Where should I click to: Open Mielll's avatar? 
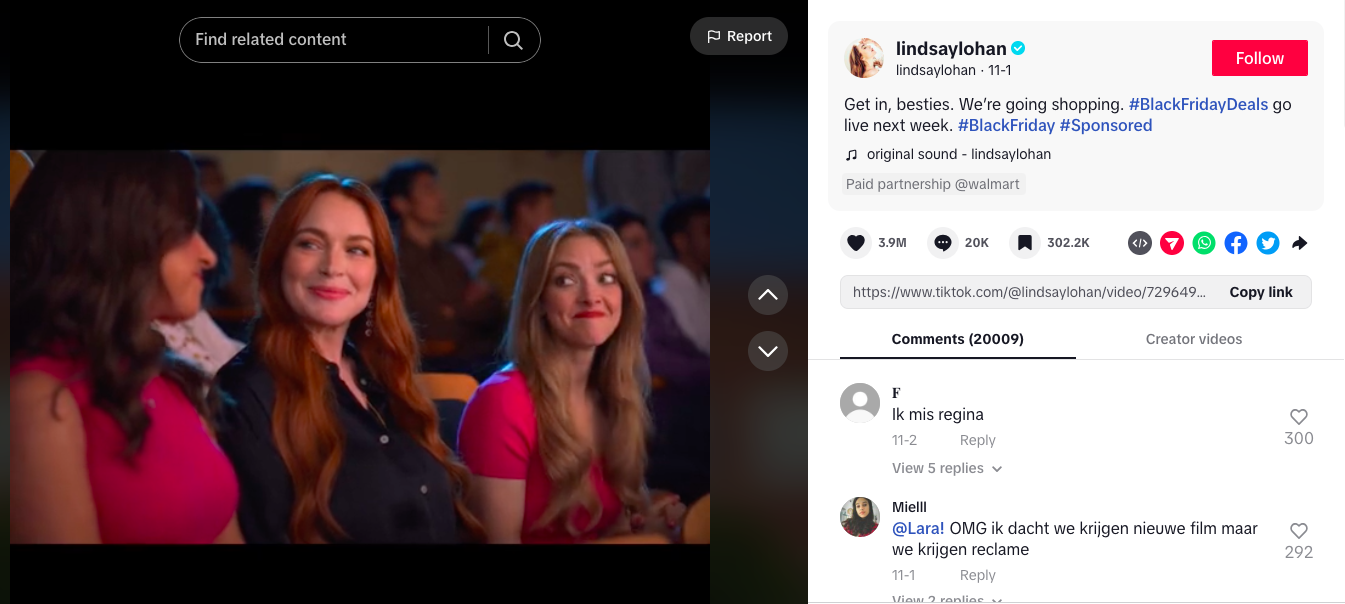point(860,517)
